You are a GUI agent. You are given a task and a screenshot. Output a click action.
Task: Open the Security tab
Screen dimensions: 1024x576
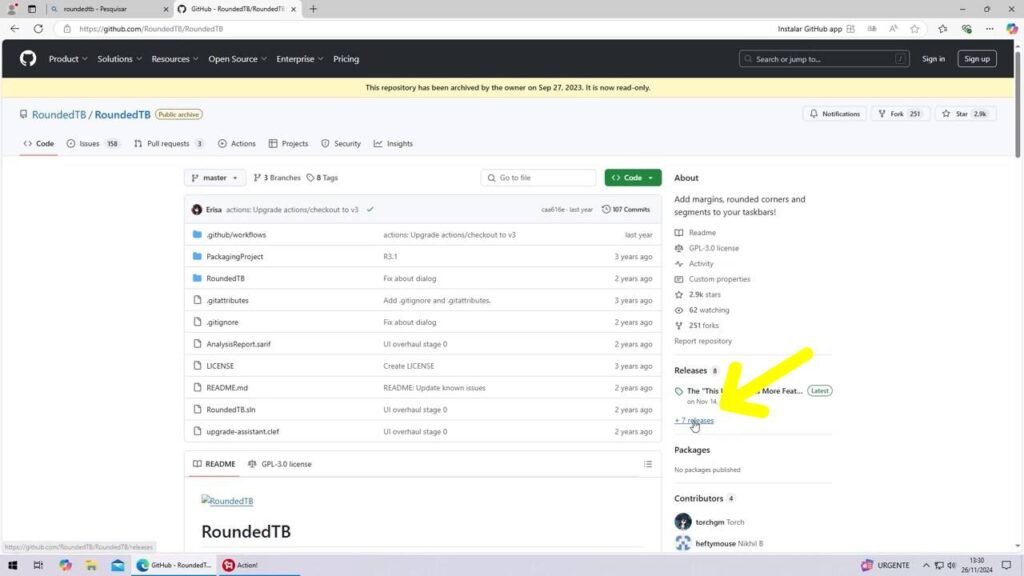coord(340,144)
